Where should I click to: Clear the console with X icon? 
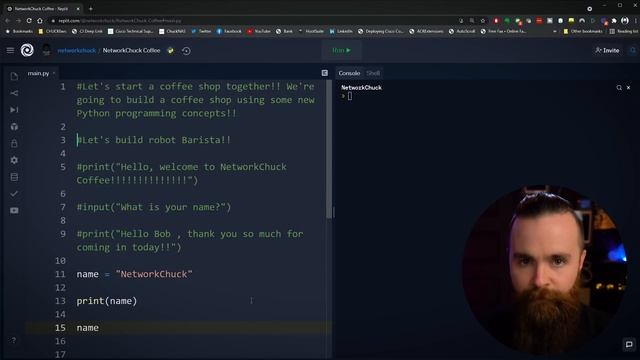pos(628,87)
